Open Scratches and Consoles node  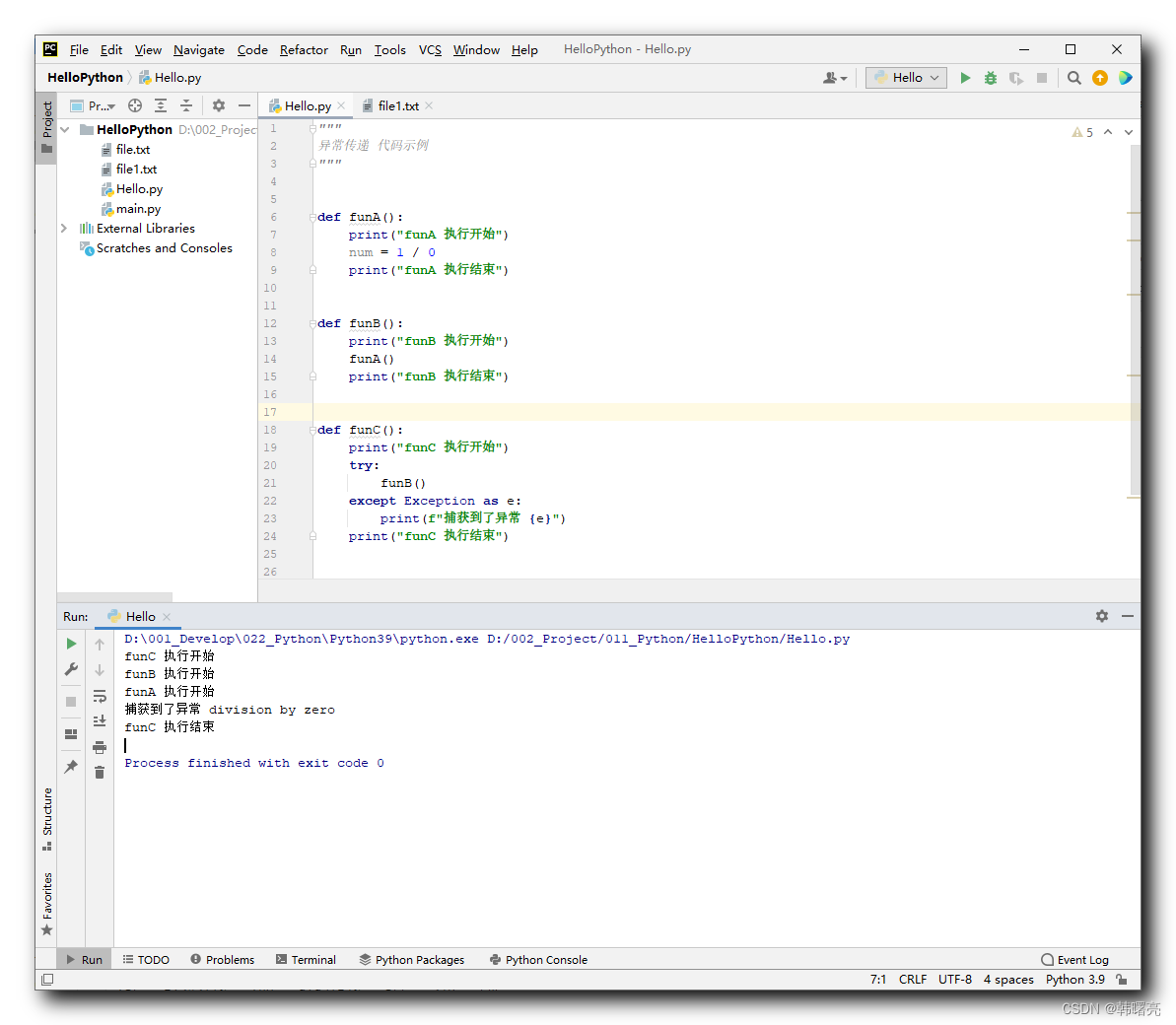pos(156,248)
